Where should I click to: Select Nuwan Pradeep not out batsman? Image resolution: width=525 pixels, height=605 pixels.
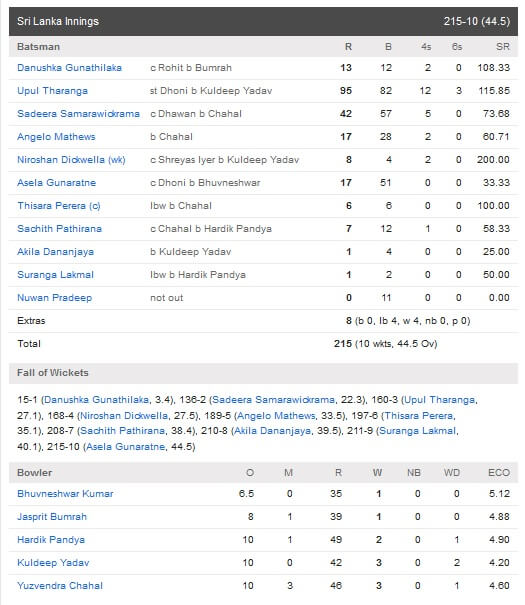(x=54, y=298)
